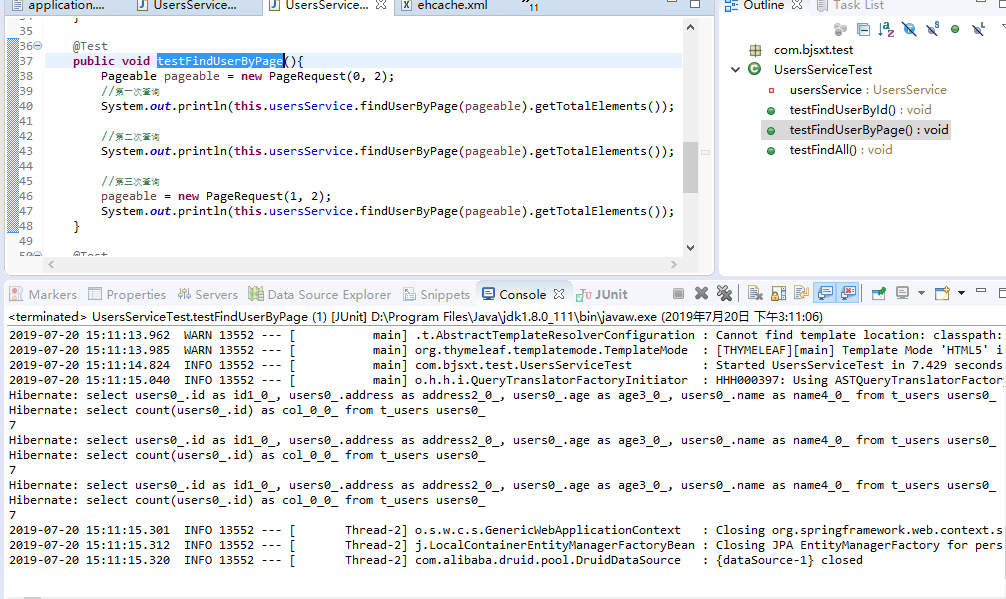Screen dimensions: 1006x599
Task: Click the highlighted testFindUserByPage method name
Action: tap(220, 61)
